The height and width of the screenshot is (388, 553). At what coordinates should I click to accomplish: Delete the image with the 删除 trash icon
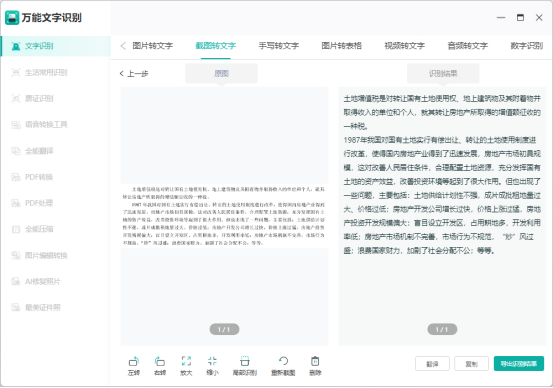pos(315,366)
